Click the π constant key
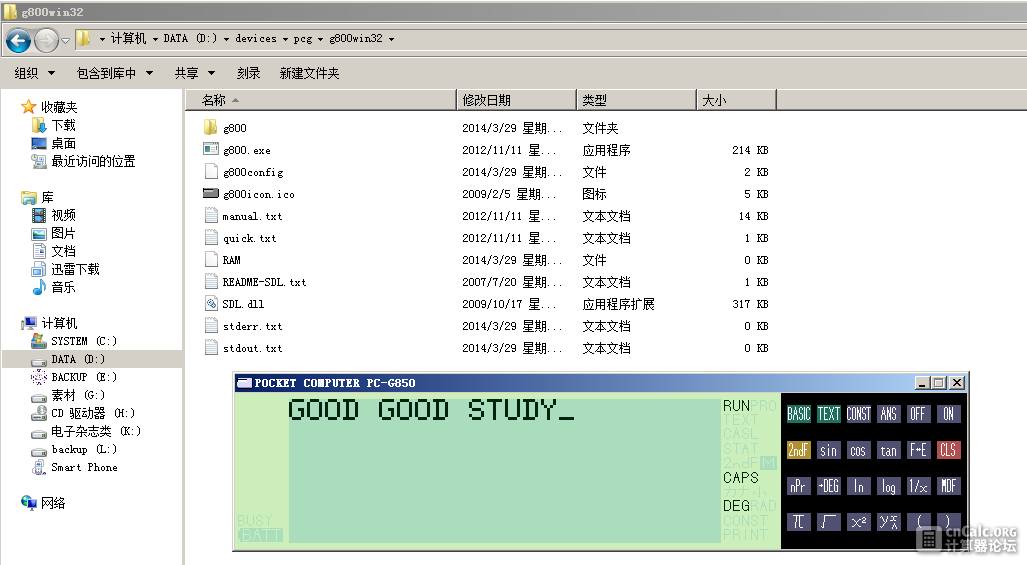The image size is (1027, 565). 798,521
